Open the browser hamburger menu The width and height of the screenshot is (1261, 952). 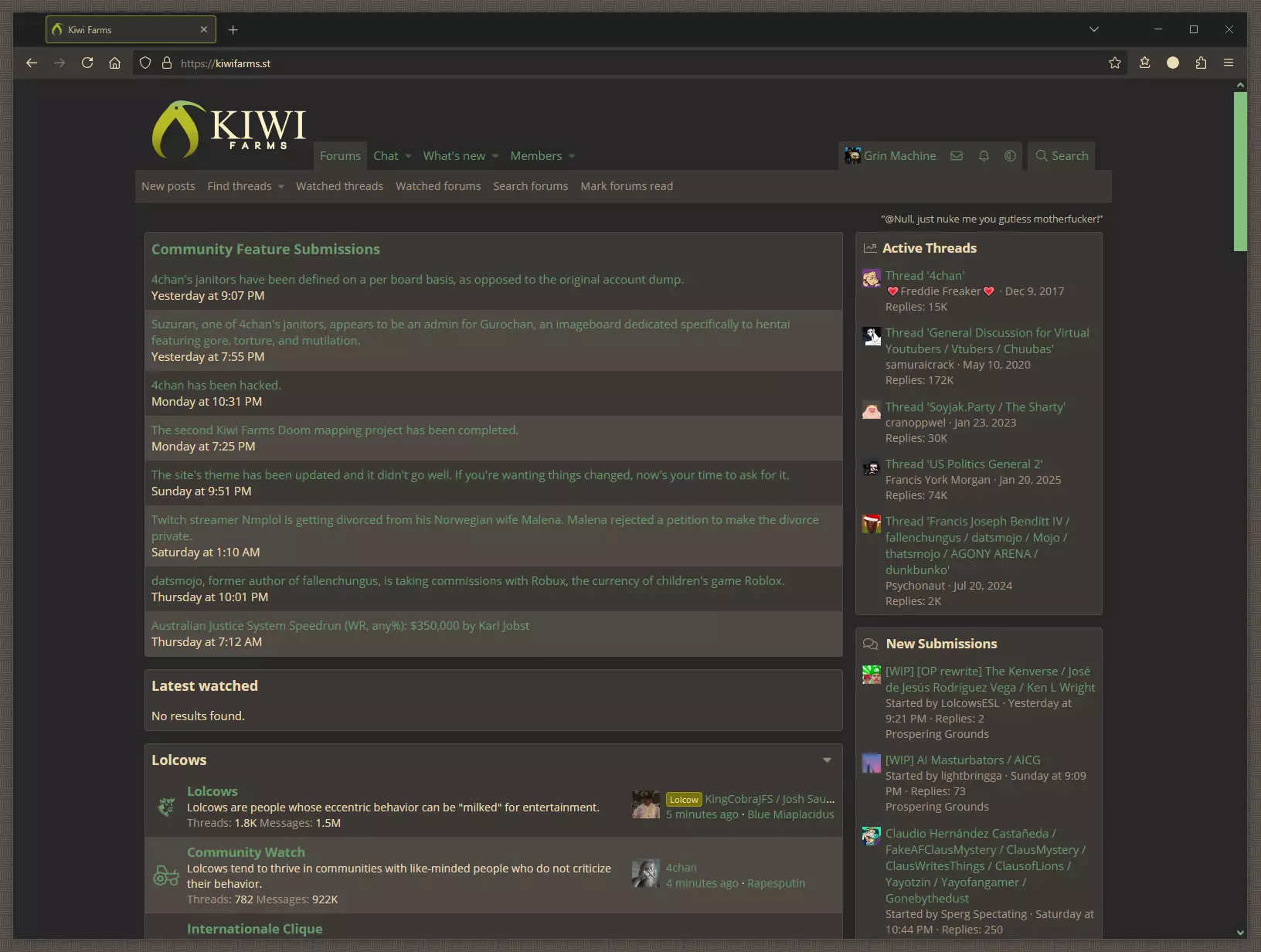tap(1229, 63)
